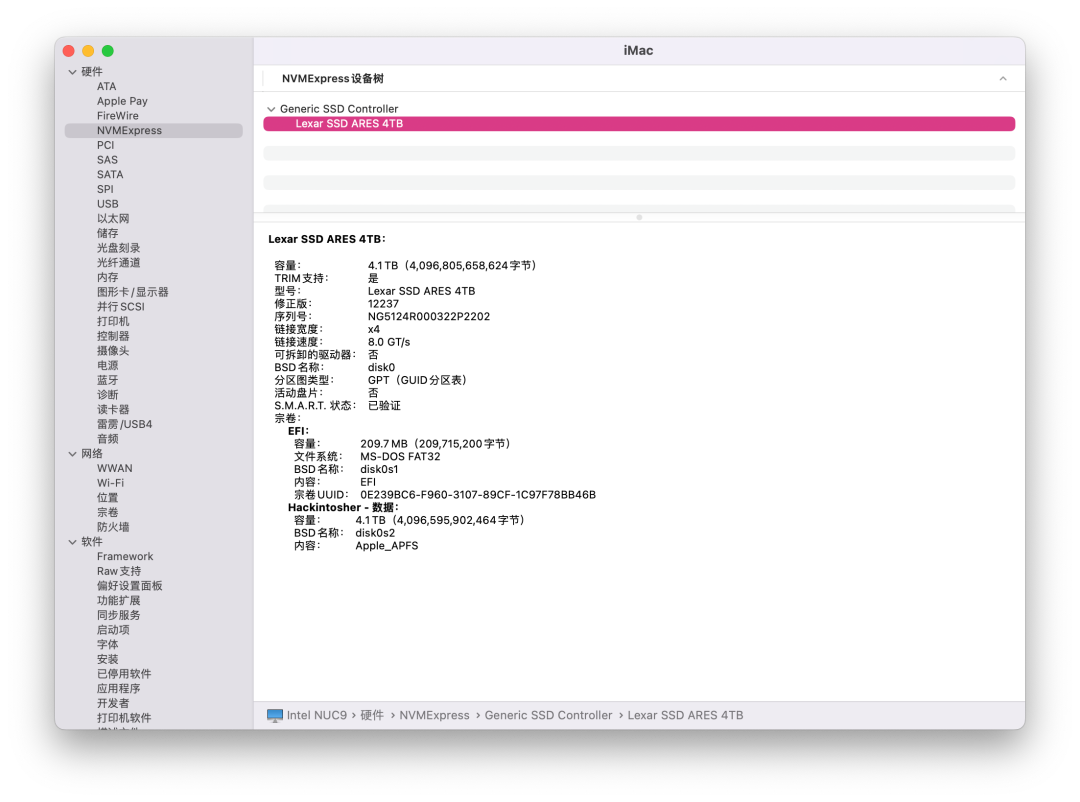Click Intel NUC9 in the path bar
The width and height of the screenshot is (1080, 802).
click(x=317, y=715)
